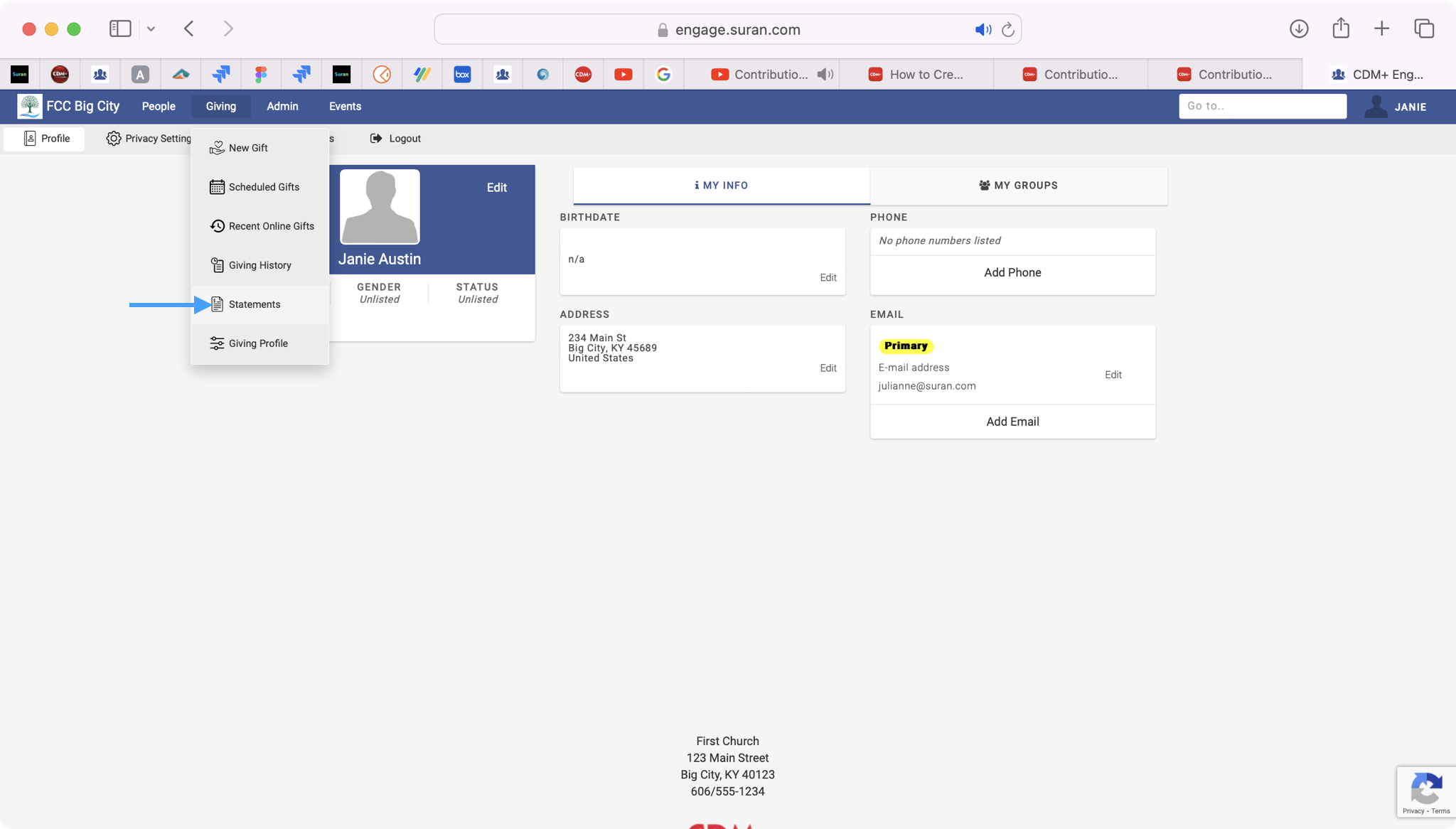Click Janie Austin's profile photo placeholder
Image resolution: width=1456 pixels, height=829 pixels.
tap(380, 207)
